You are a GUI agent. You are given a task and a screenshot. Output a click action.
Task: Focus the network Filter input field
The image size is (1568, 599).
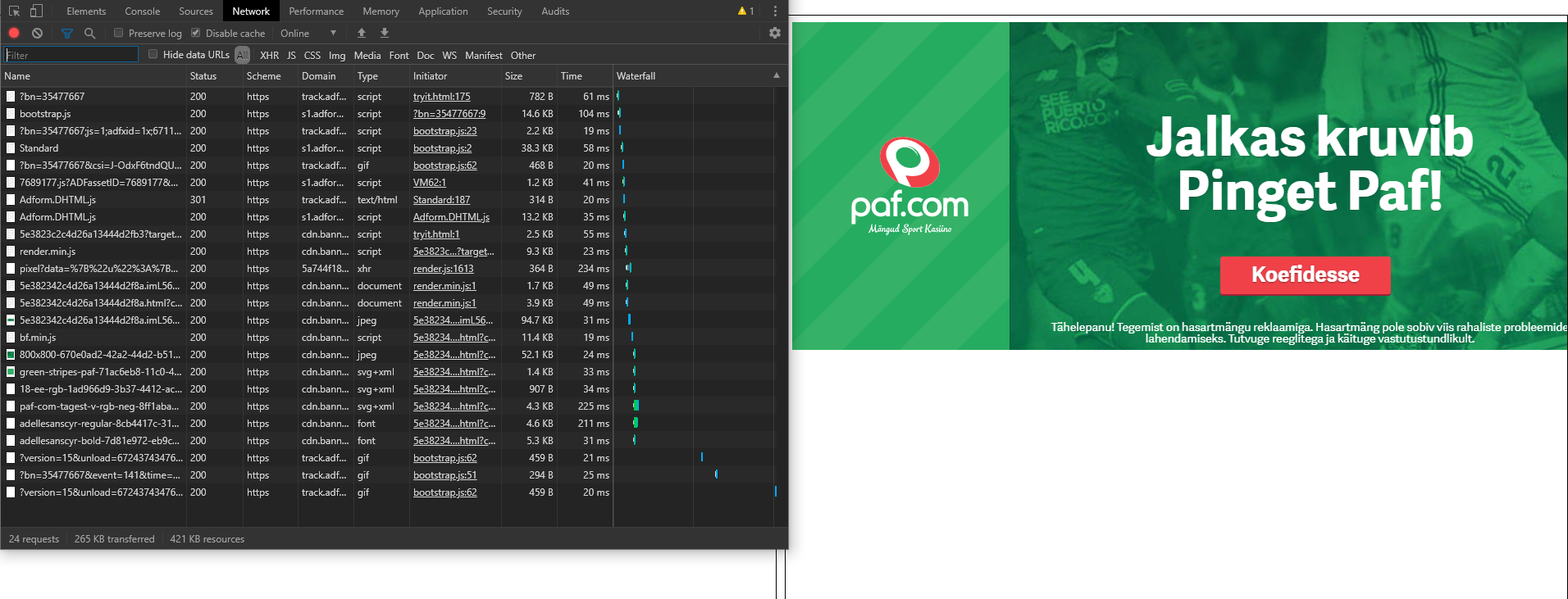(71, 55)
